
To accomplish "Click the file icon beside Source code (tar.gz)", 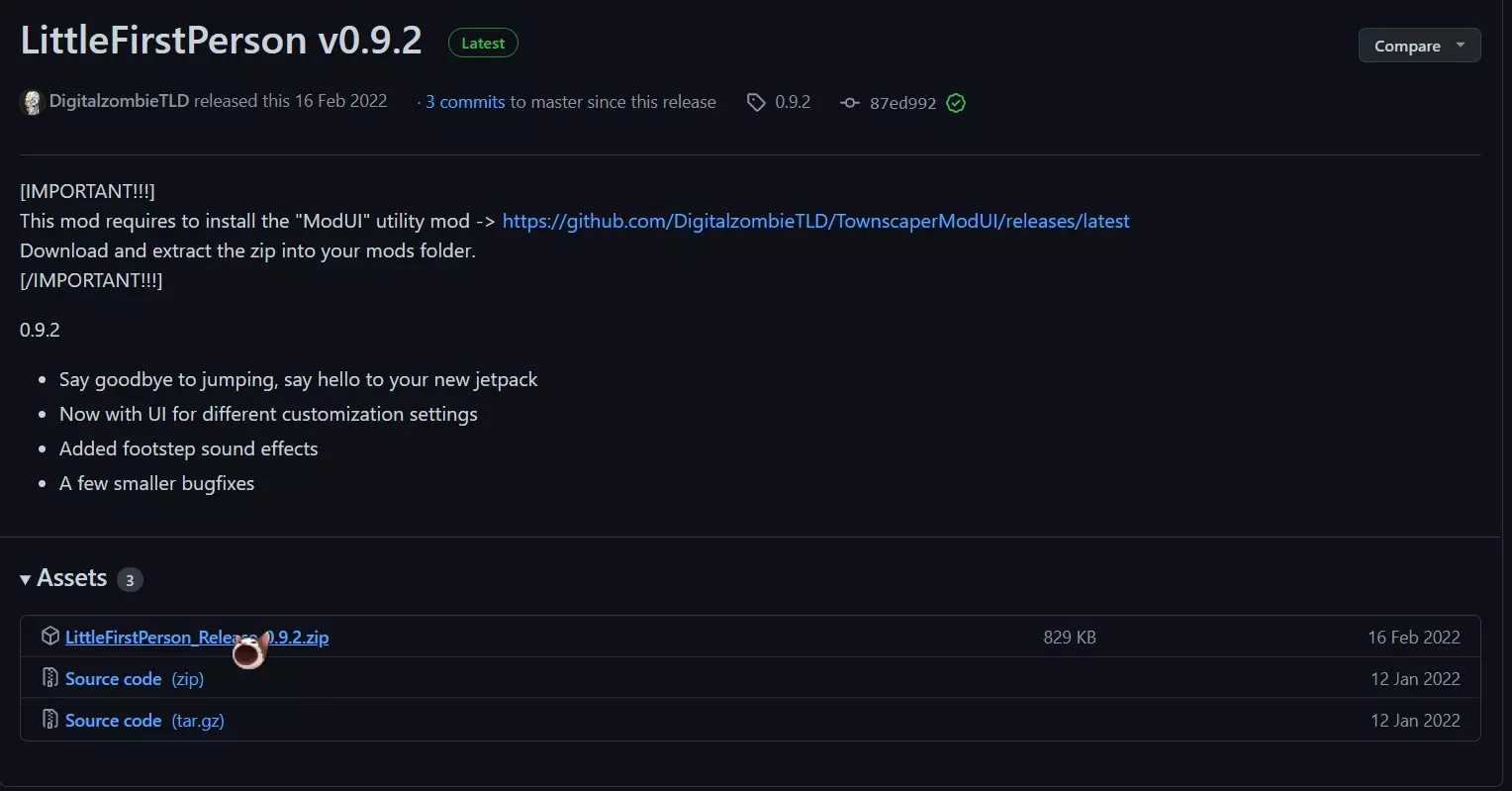I will (x=50, y=720).
